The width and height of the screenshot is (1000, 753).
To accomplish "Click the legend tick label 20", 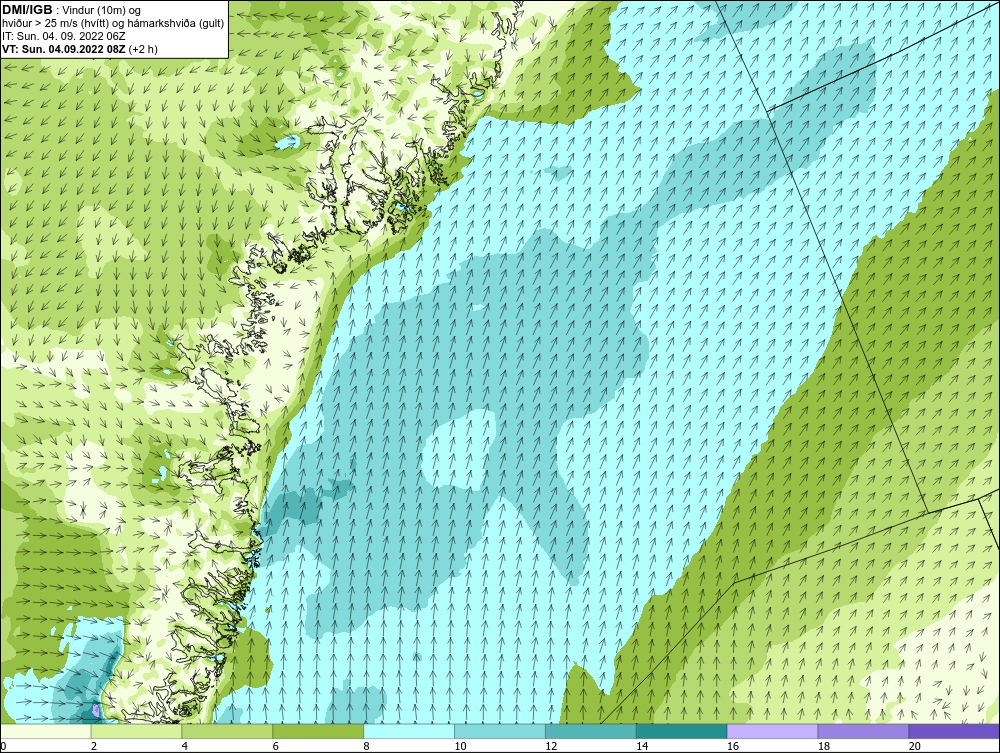I will pos(915,746).
